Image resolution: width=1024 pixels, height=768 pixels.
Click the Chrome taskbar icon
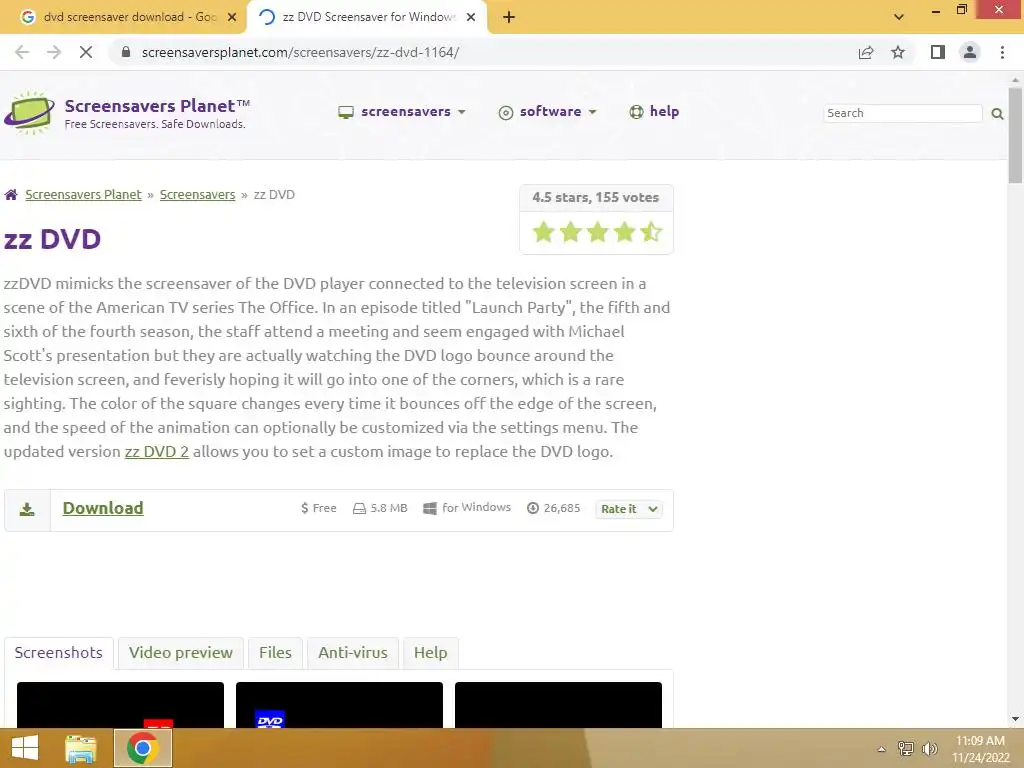point(143,748)
